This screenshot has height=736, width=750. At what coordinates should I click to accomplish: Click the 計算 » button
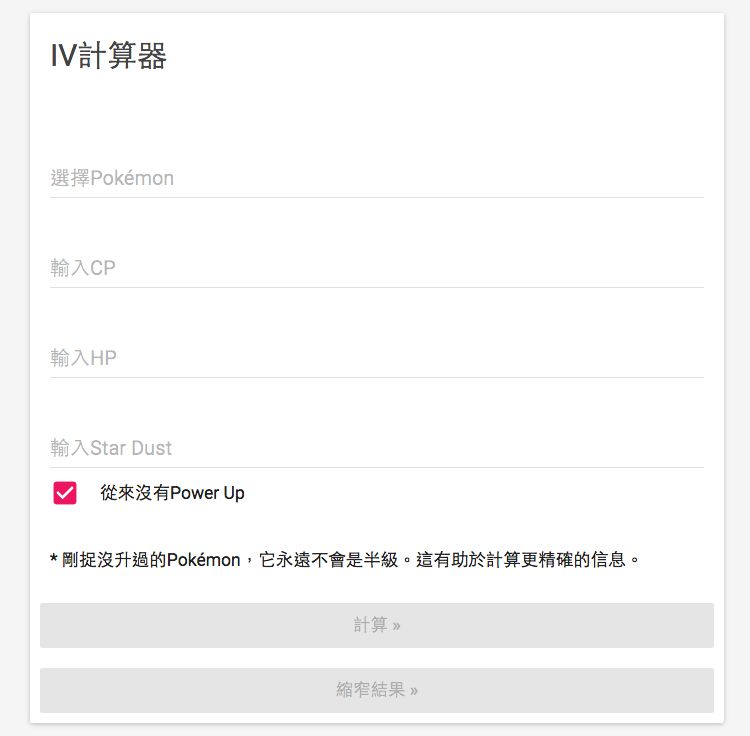(x=376, y=625)
